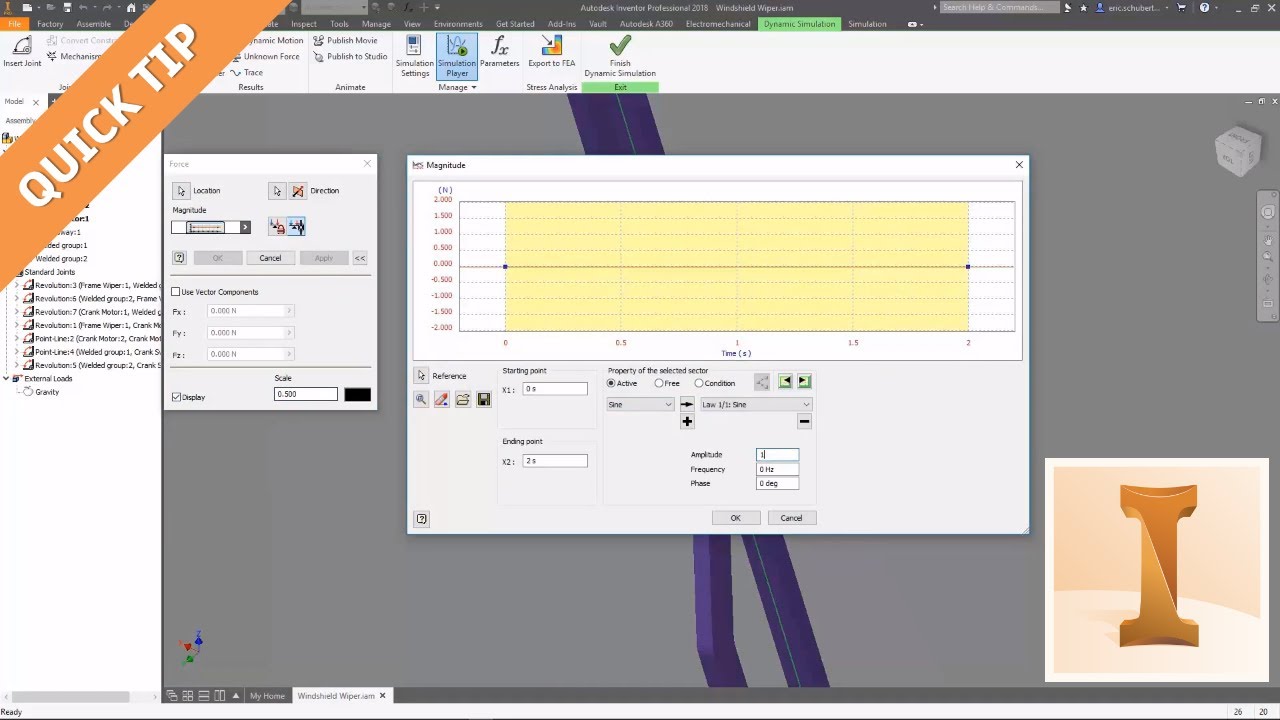Image resolution: width=1280 pixels, height=720 pixels.
Task: Expand Revolution:3 joint in browser
Action: [x=16, y=285]
